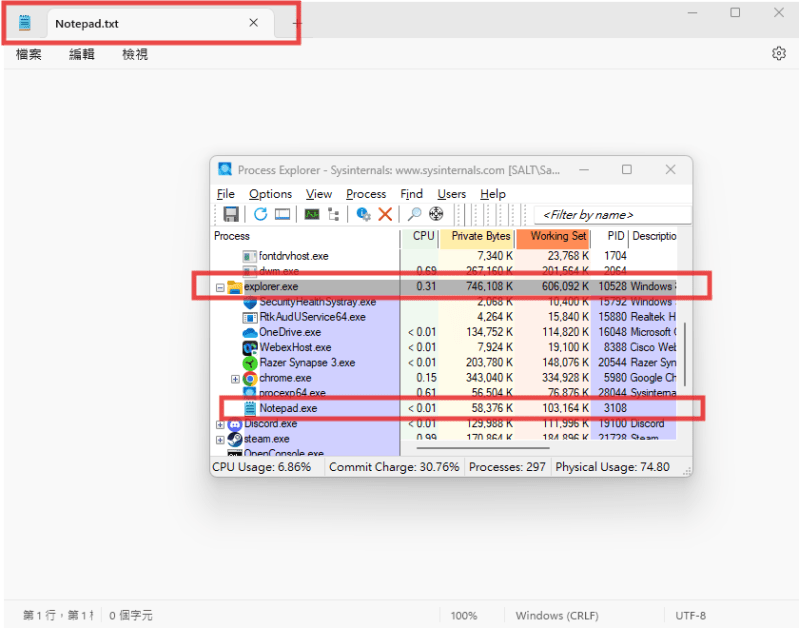Open Notepad settings gear icon

tap(779, 54)
